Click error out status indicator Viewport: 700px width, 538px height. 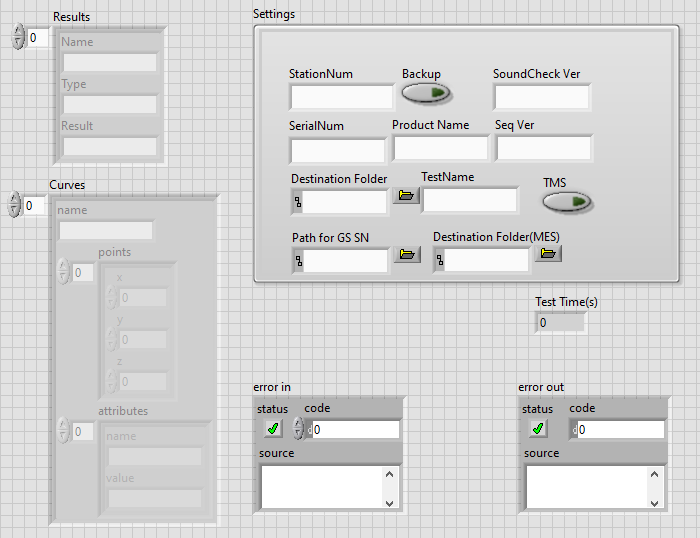pos(538,429)
